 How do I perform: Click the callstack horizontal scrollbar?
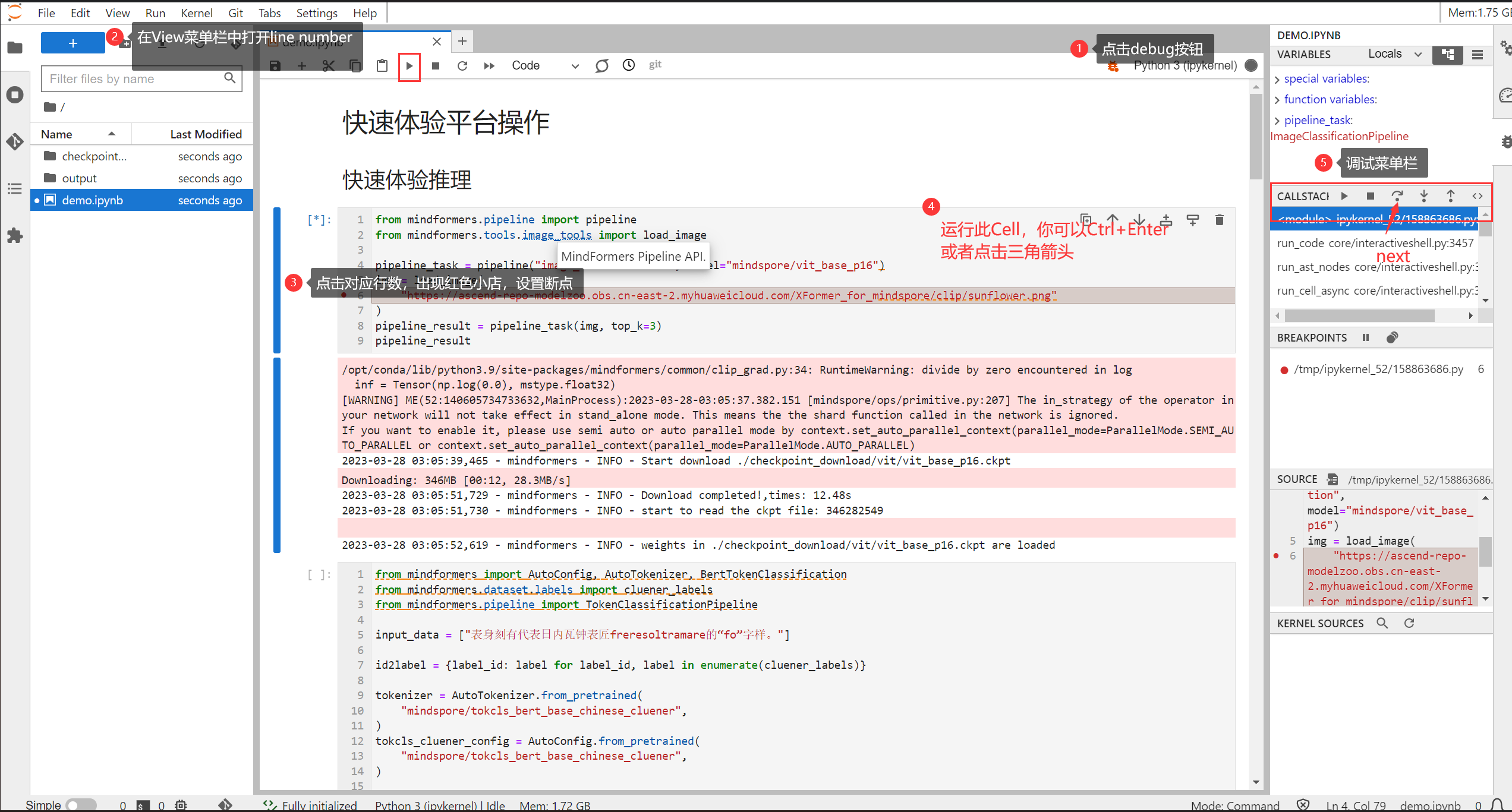tap(1359, 315)
